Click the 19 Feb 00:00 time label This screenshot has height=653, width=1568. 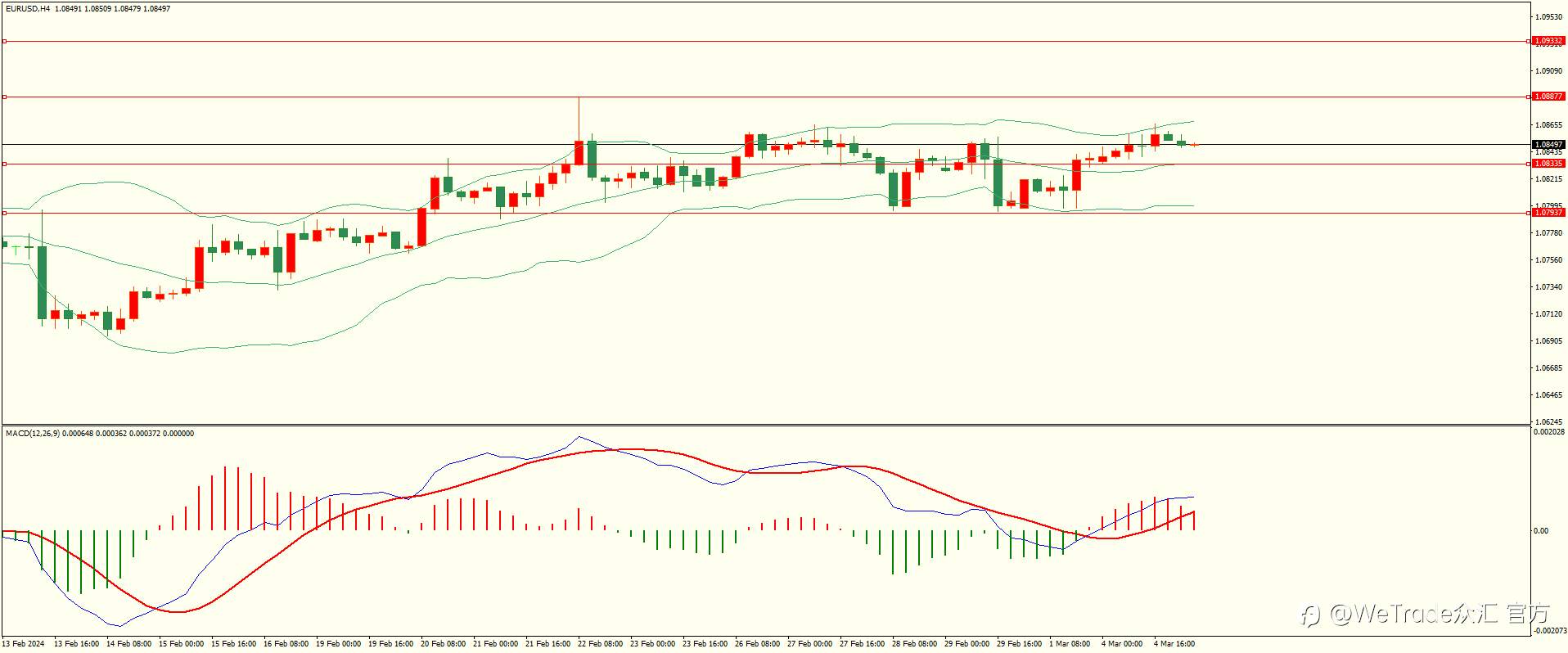pos(339,644)
